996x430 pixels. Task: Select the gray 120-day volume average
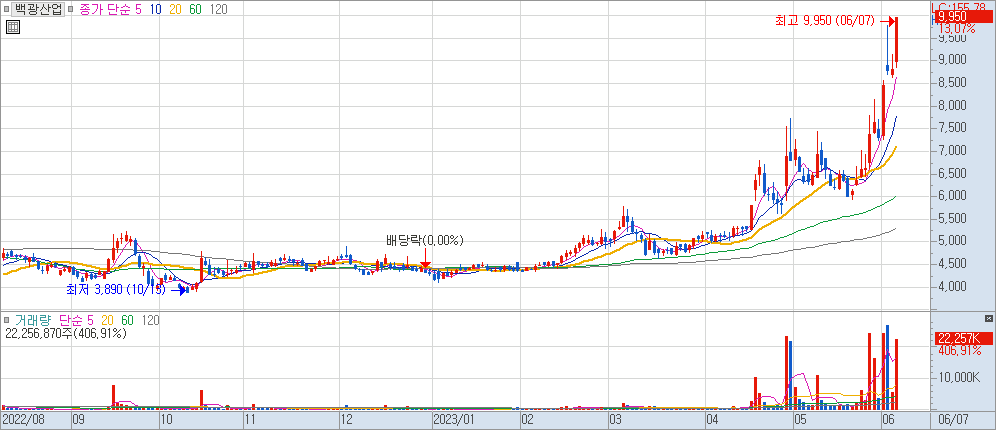pos(151,320)
